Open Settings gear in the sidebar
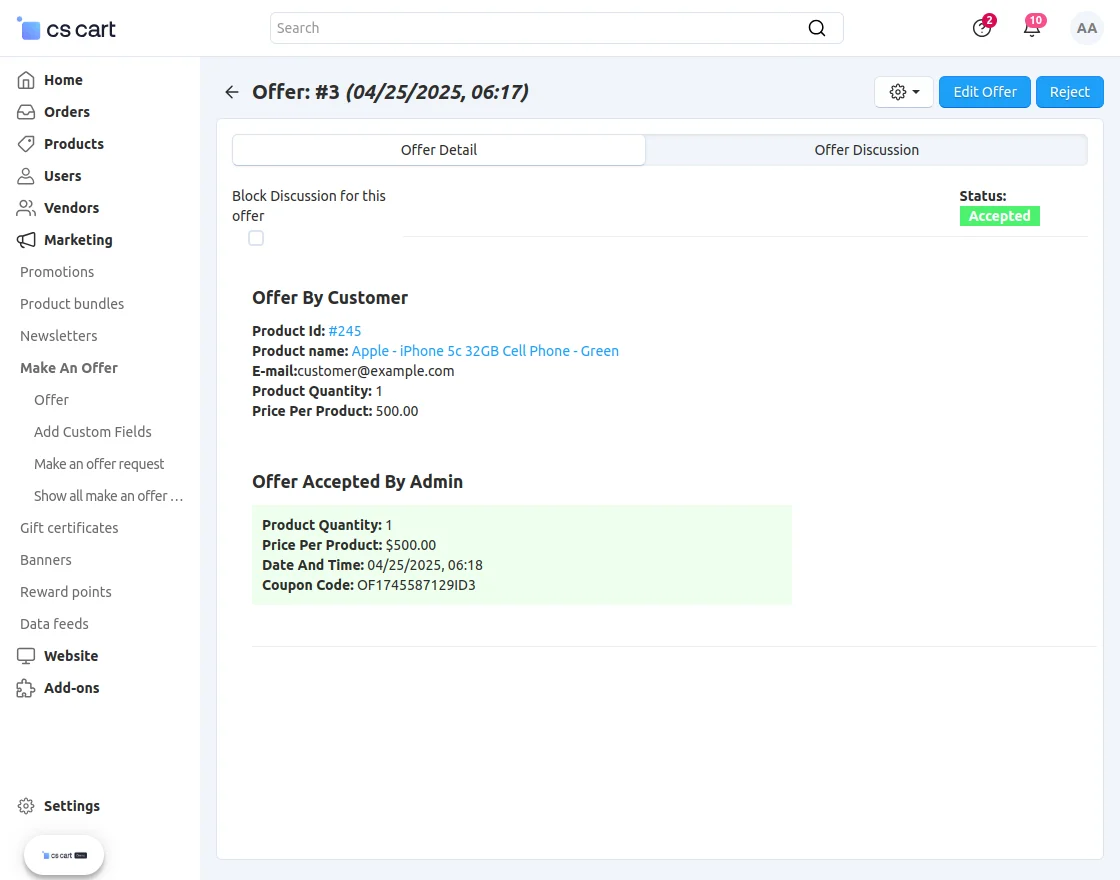Viewport: 1120px width, 880px height. click(26, 806)
